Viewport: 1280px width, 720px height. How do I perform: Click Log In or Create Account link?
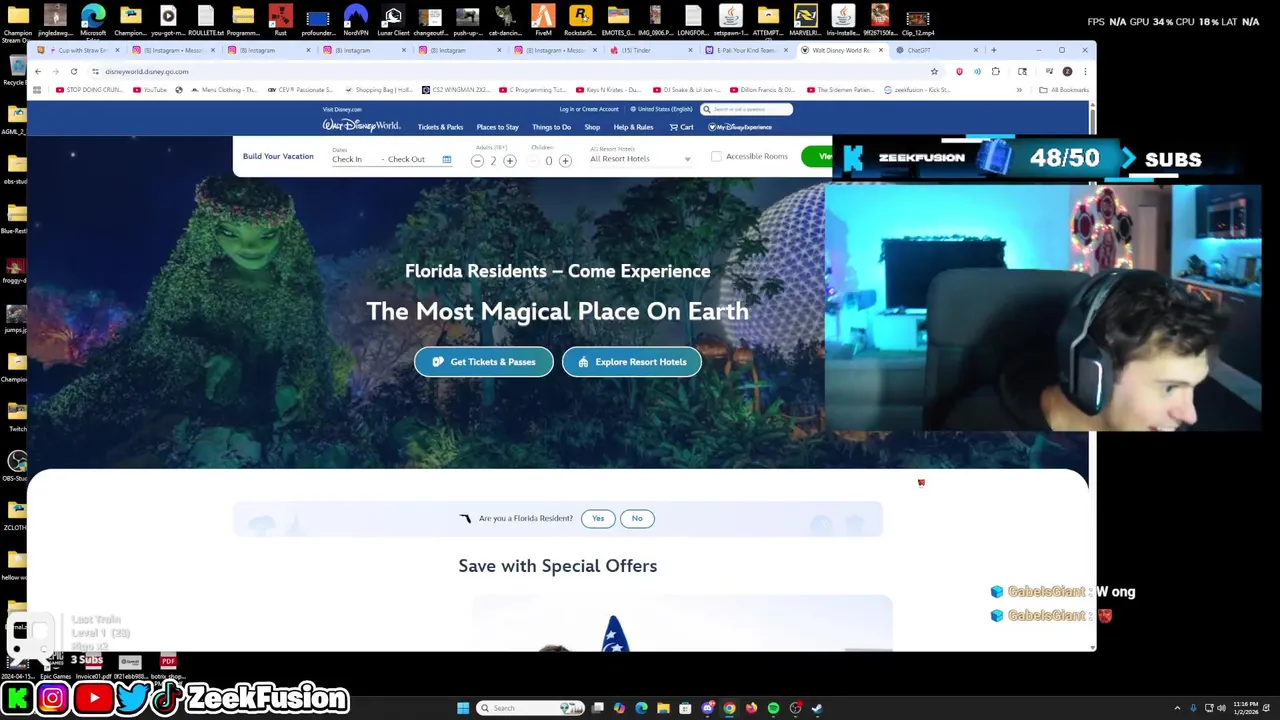coord(589,109)
